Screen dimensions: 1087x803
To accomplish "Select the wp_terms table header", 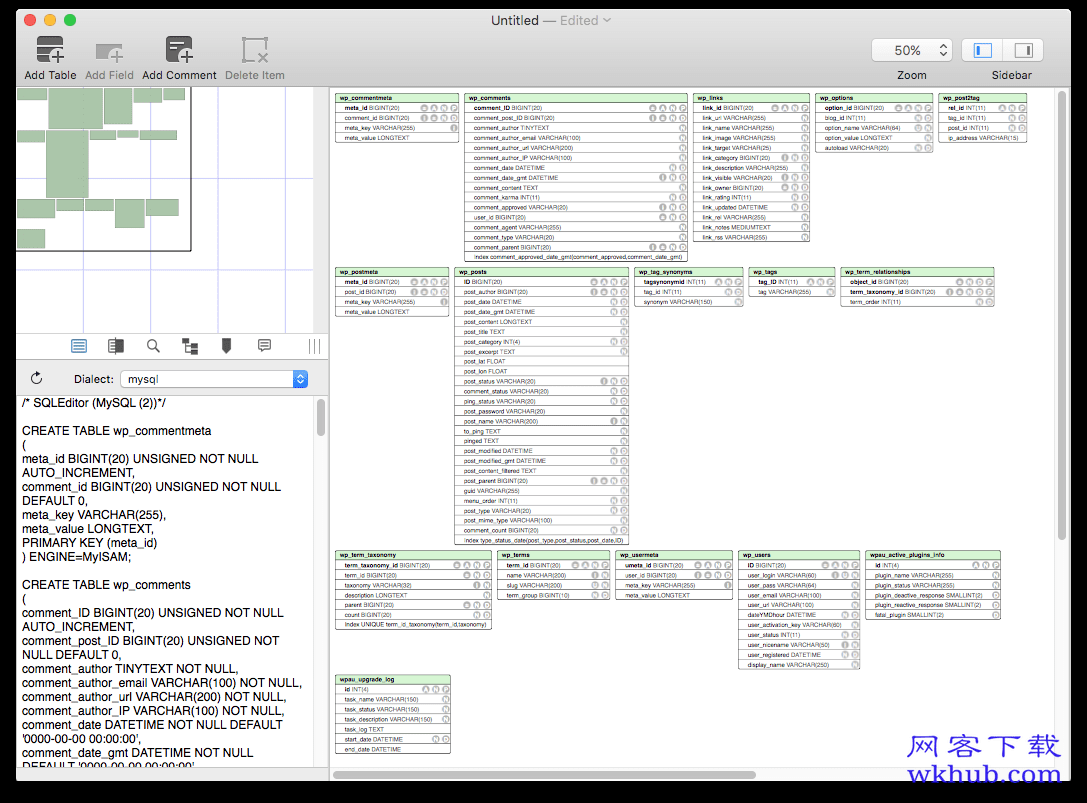I will tap(553, 555).
